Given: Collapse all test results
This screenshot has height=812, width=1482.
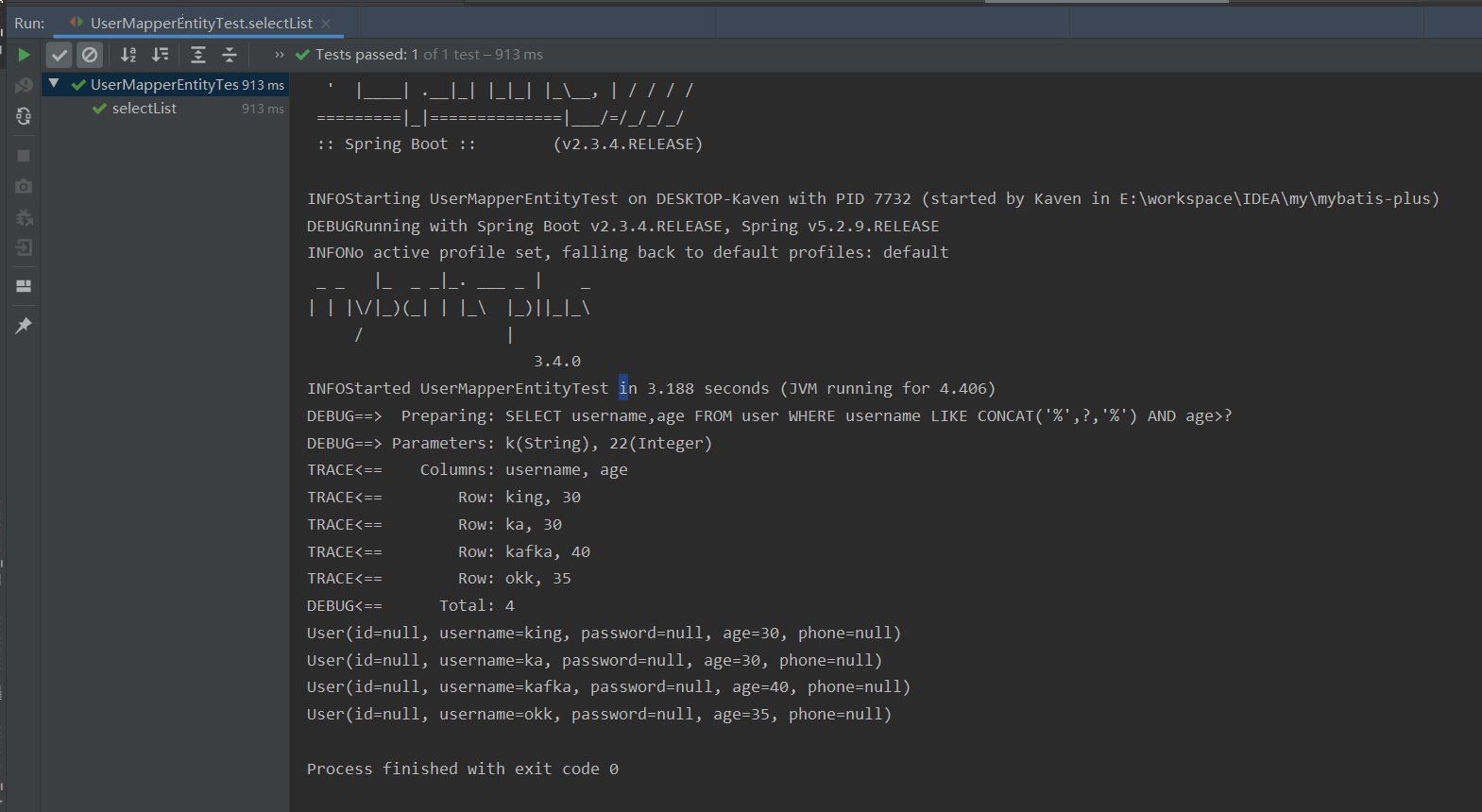Looking at the screenshot, I should coord(230,55).
